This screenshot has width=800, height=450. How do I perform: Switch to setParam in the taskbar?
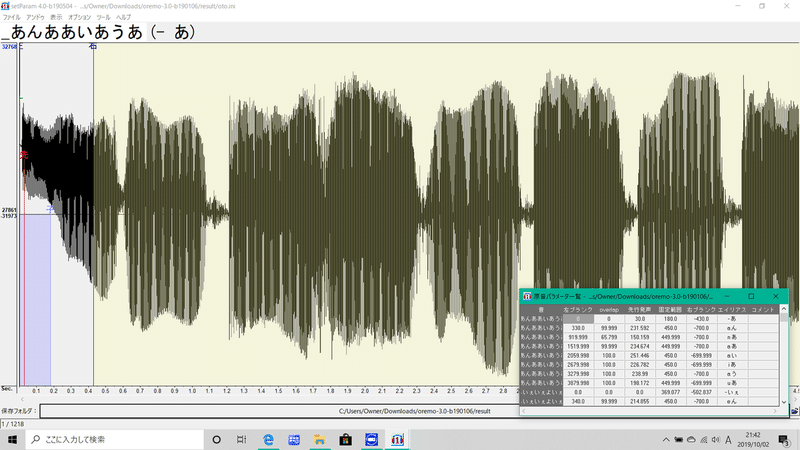click(x=397, y=439)
